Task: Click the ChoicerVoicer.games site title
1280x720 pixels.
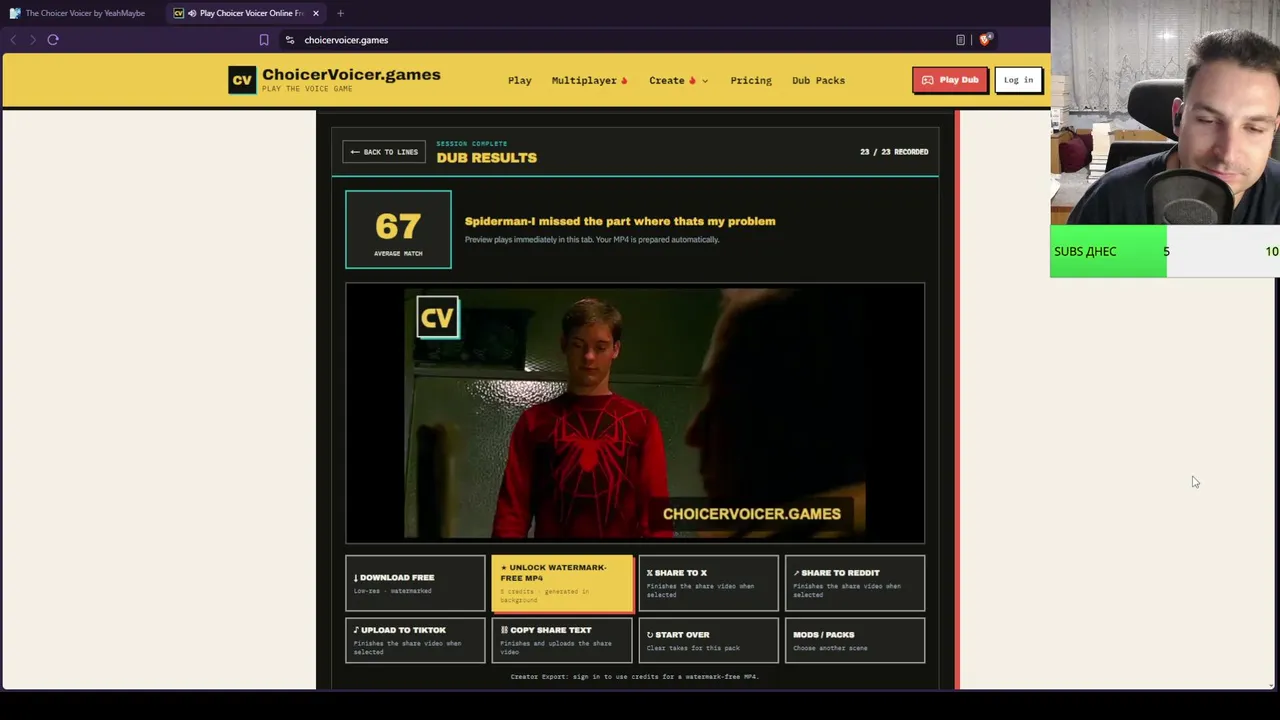Action: (x=351, y=75)
